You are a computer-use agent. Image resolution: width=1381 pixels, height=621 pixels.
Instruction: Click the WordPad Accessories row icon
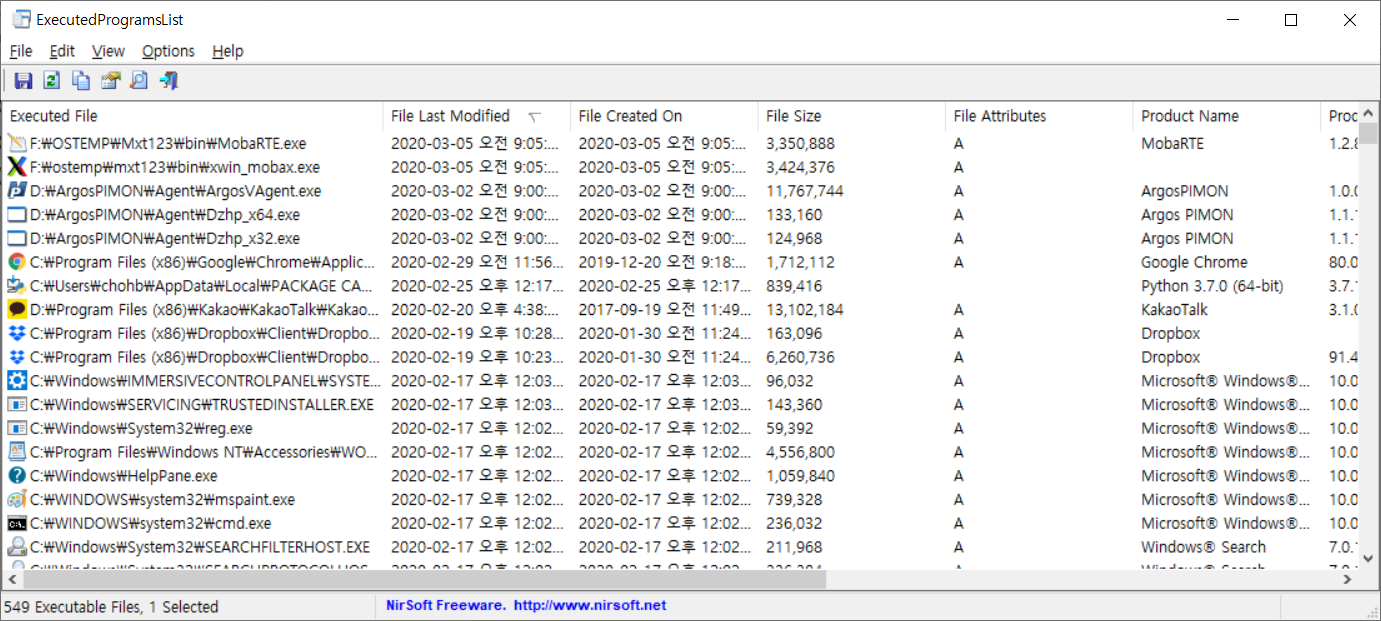(17, 452)
